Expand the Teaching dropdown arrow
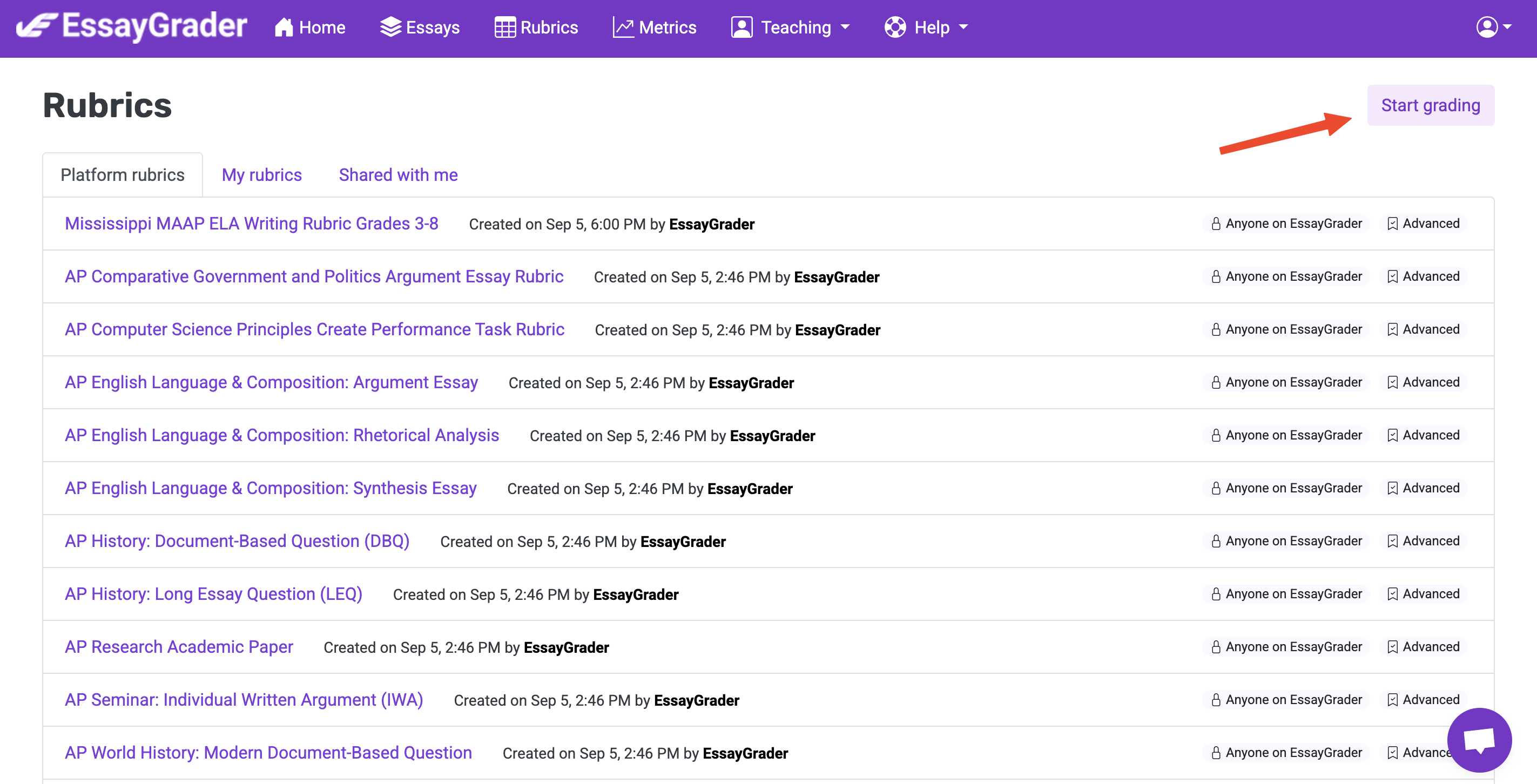Screen dimensions: 1537x784 tap(846, 28)
